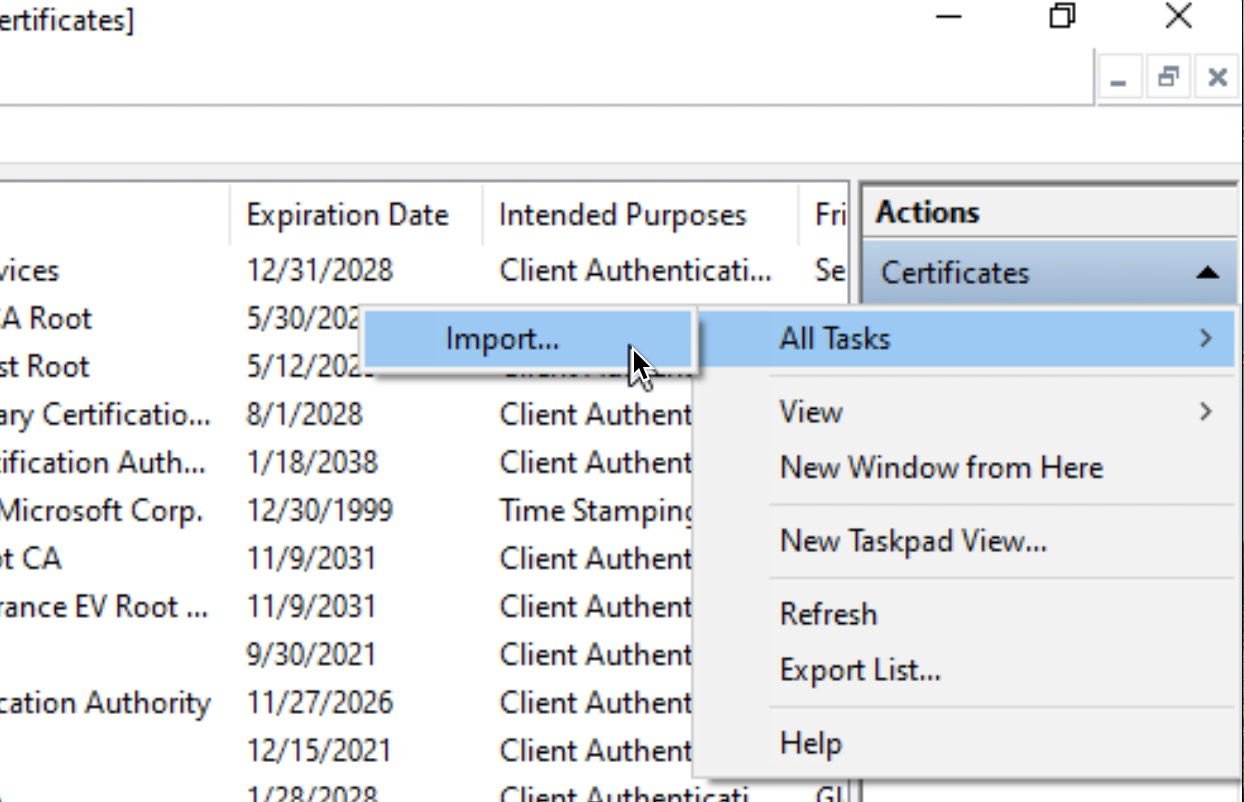
Task: Select the certificate expiring 12/31/2028
Action: click(319, 271)
